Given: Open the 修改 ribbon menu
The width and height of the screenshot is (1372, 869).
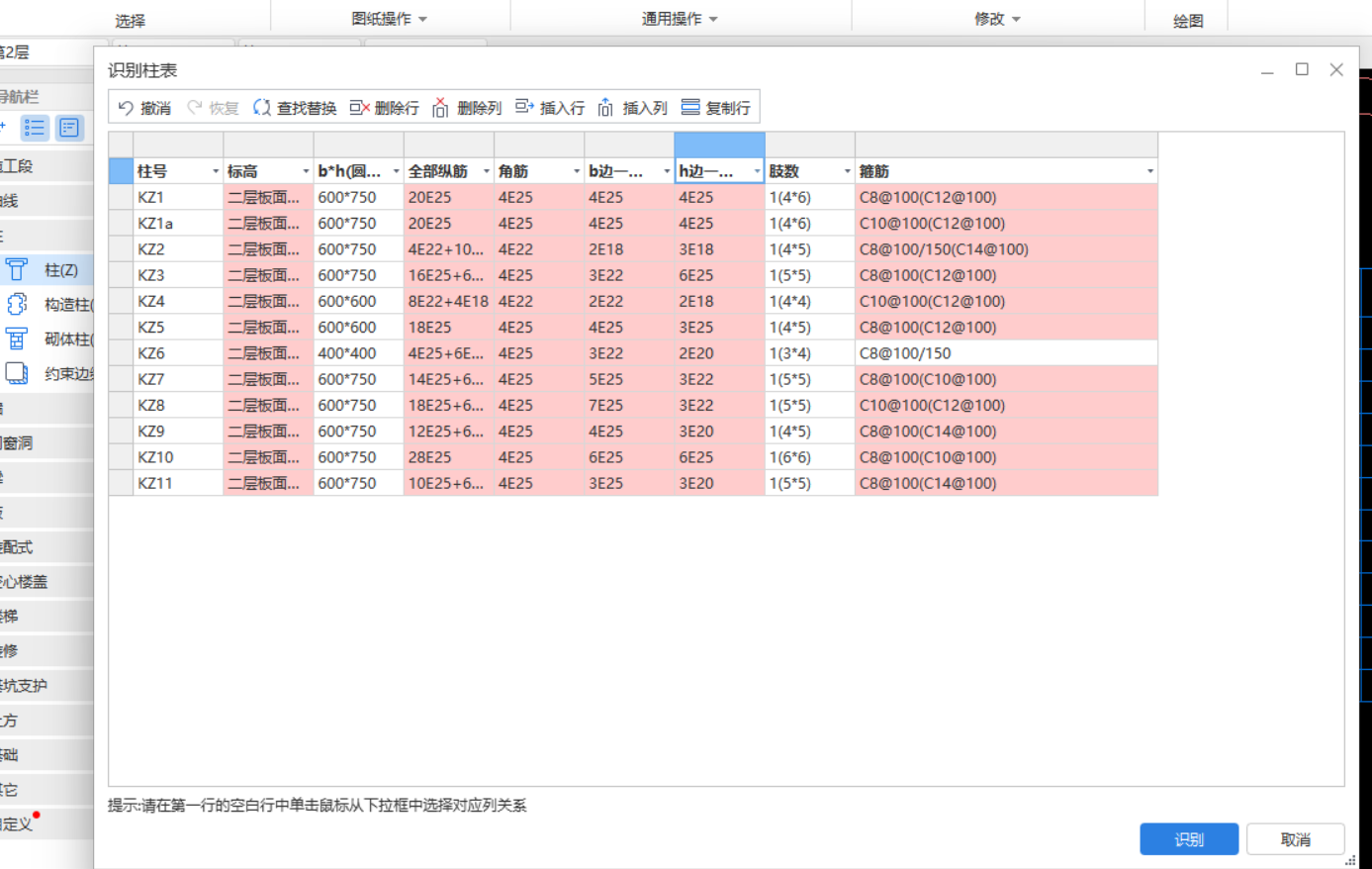Looking at the screenshot, I should [997, 19].
